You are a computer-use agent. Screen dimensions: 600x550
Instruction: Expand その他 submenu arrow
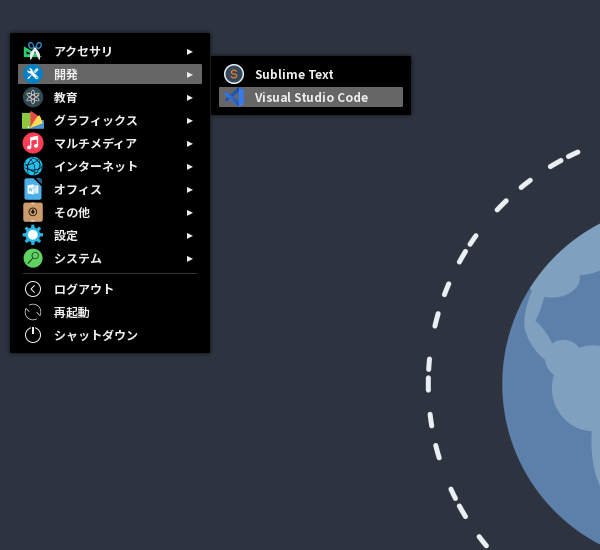point(190,212)
